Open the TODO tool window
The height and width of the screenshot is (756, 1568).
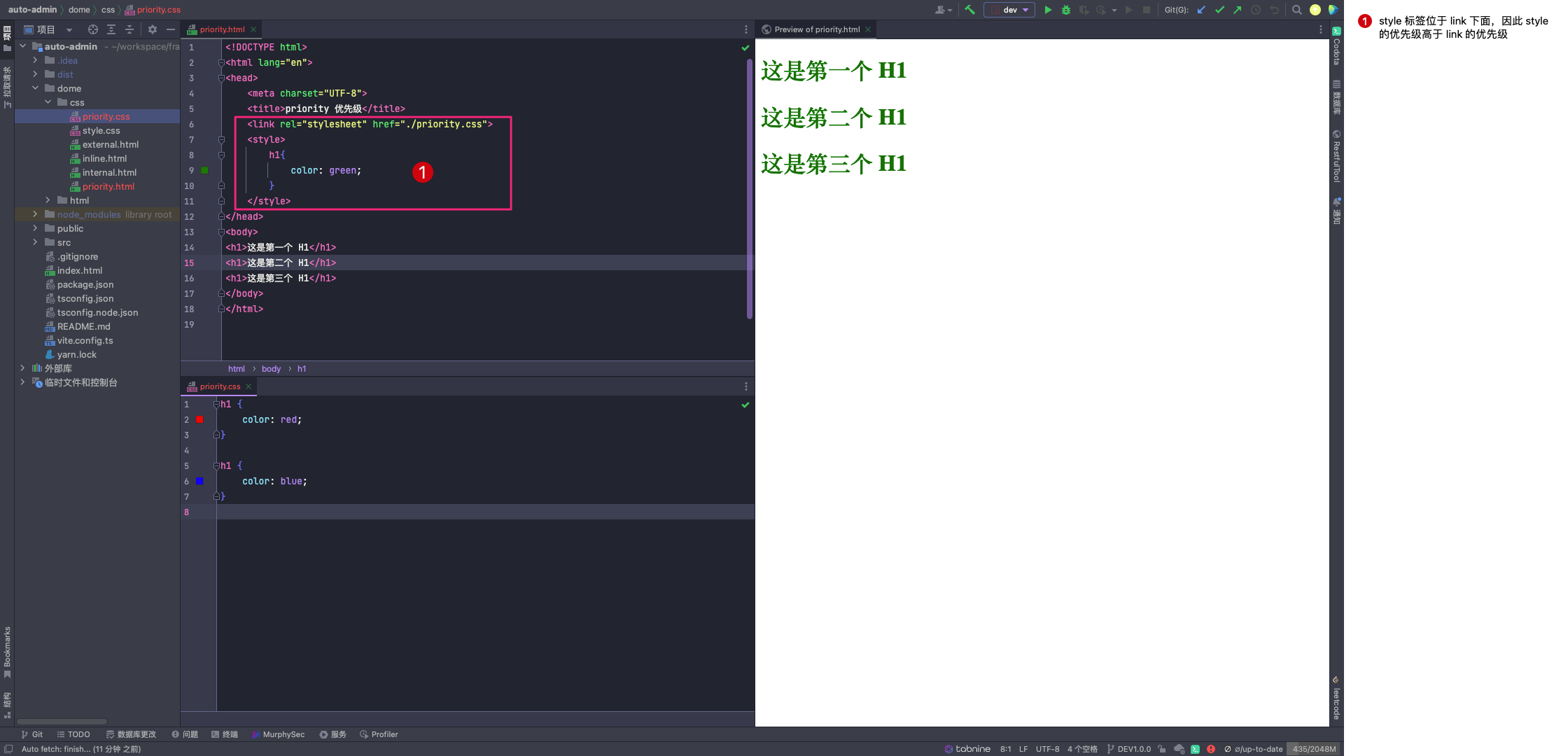click(73, 734)
